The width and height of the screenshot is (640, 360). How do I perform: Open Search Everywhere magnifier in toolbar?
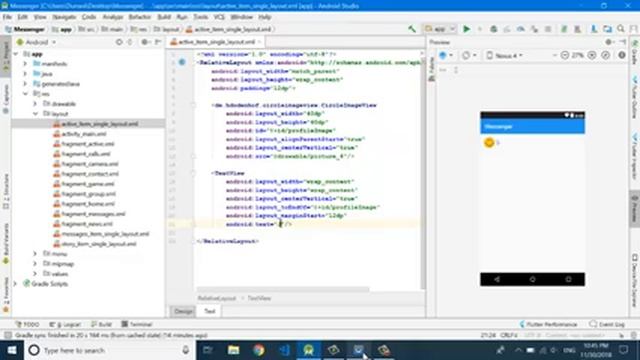click(x=621, y=29)
